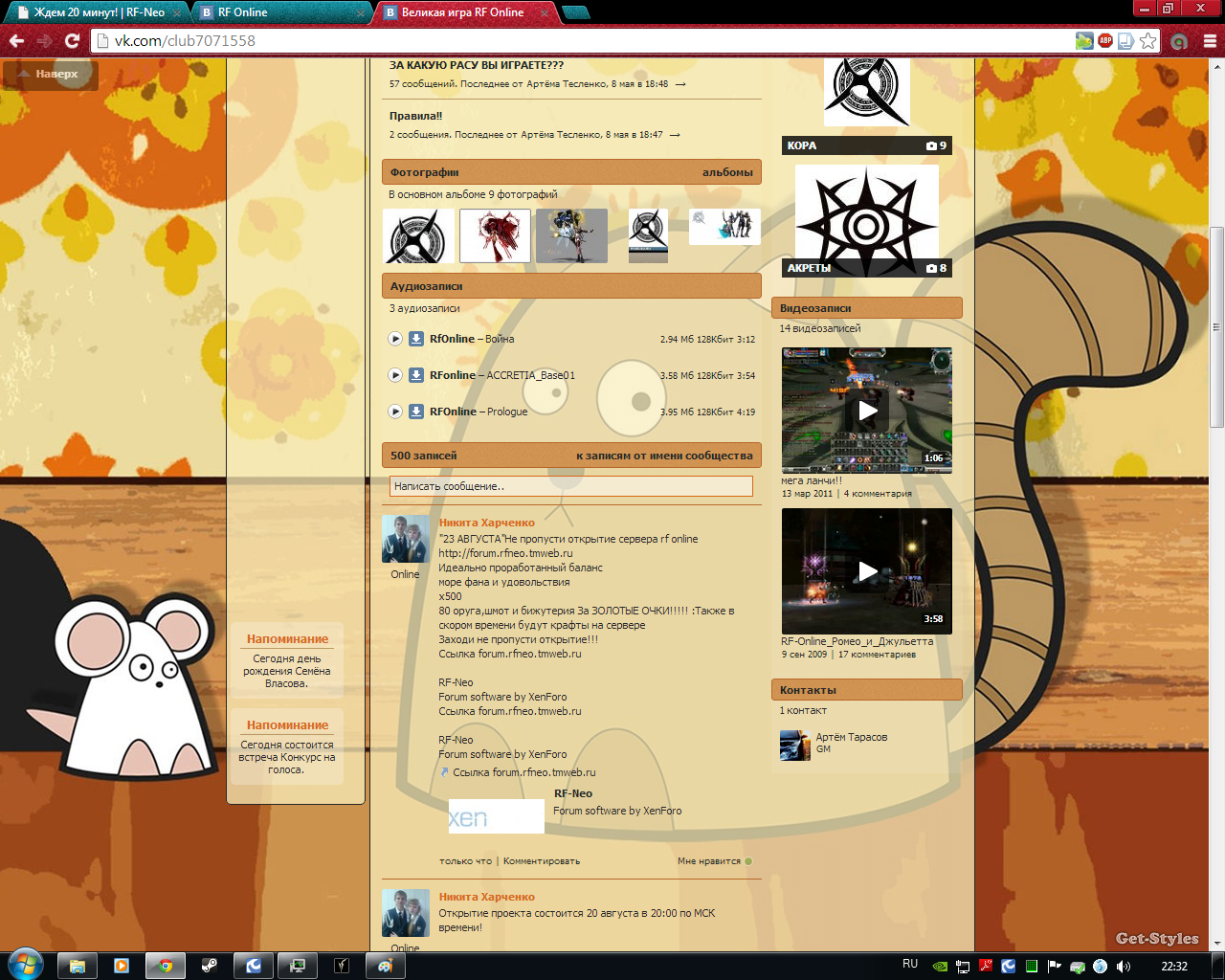Reload the page with refresh icon
This screenshot has height=980, width=1225.
point(72,41)
